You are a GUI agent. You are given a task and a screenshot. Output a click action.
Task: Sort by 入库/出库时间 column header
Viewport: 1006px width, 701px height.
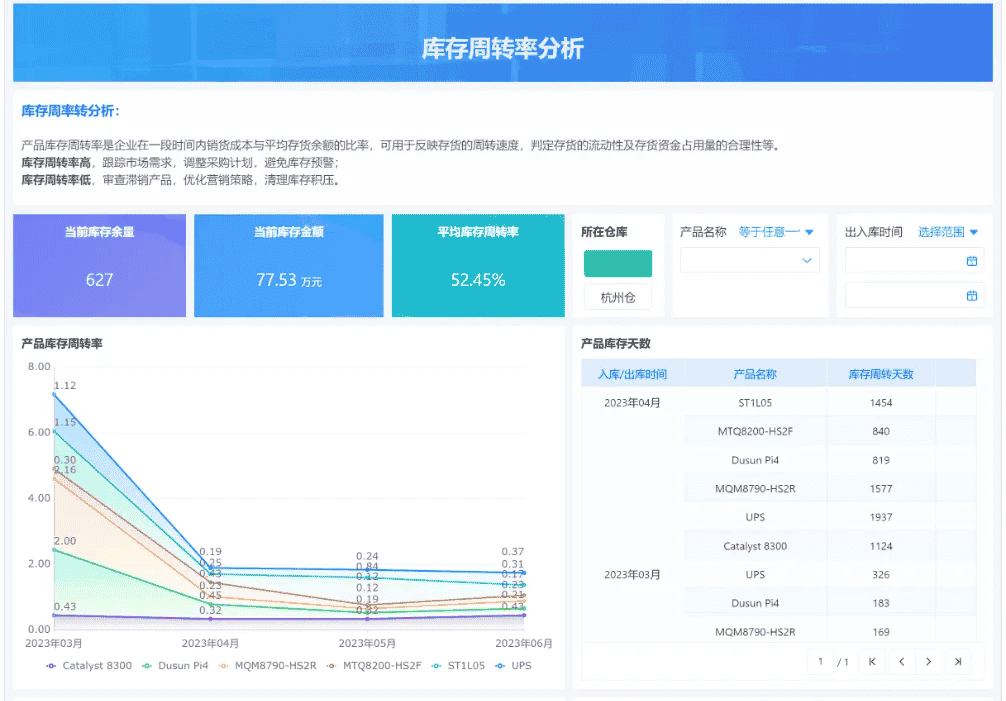(x=633, y=374)
